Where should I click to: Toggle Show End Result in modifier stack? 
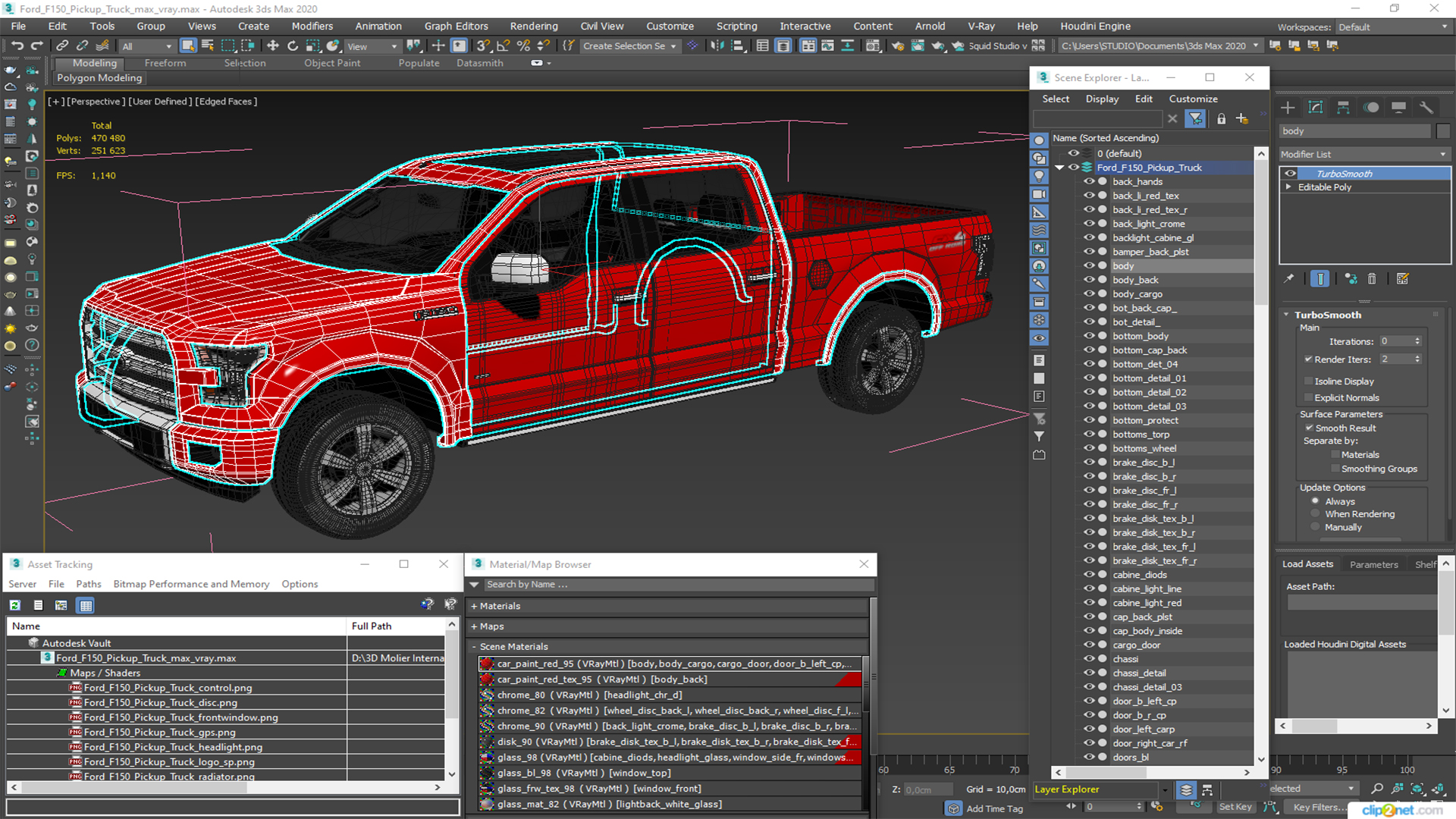click(1320, 279)
